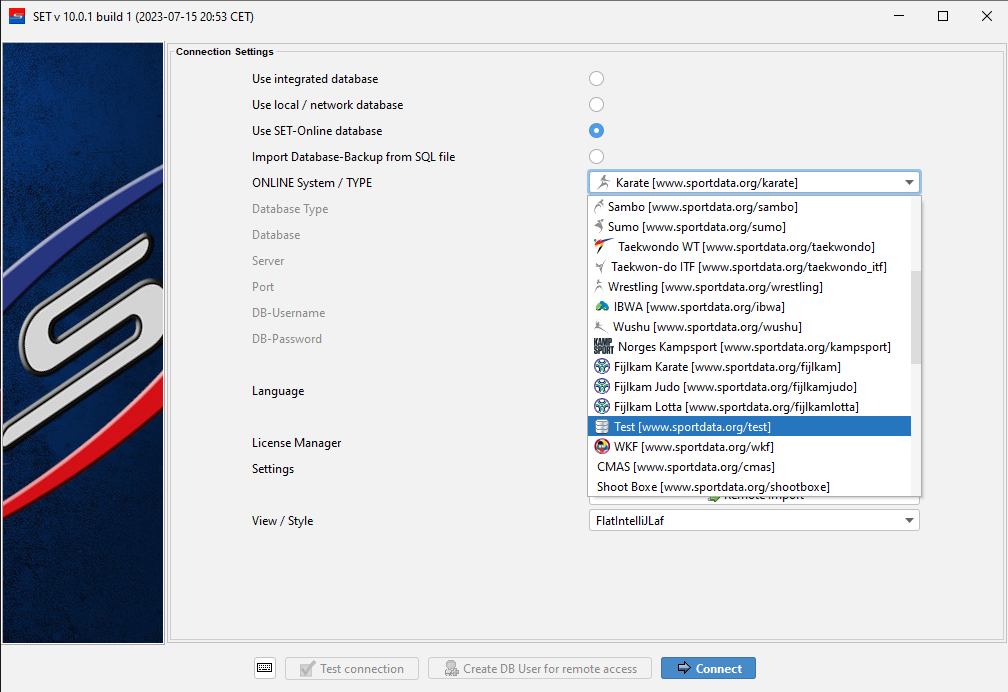Minimize the SET window
The image size is (1008, 692).
(x=899, y=16)
